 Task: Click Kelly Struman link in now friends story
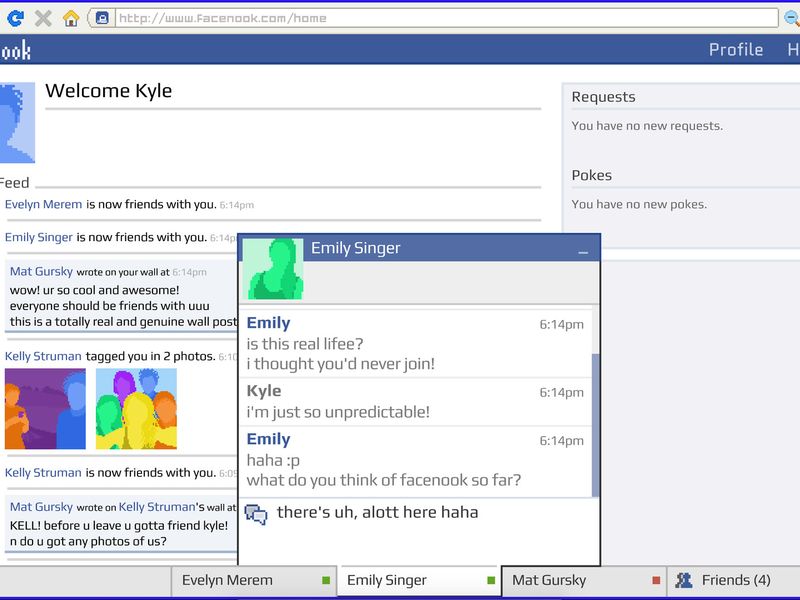43,472
